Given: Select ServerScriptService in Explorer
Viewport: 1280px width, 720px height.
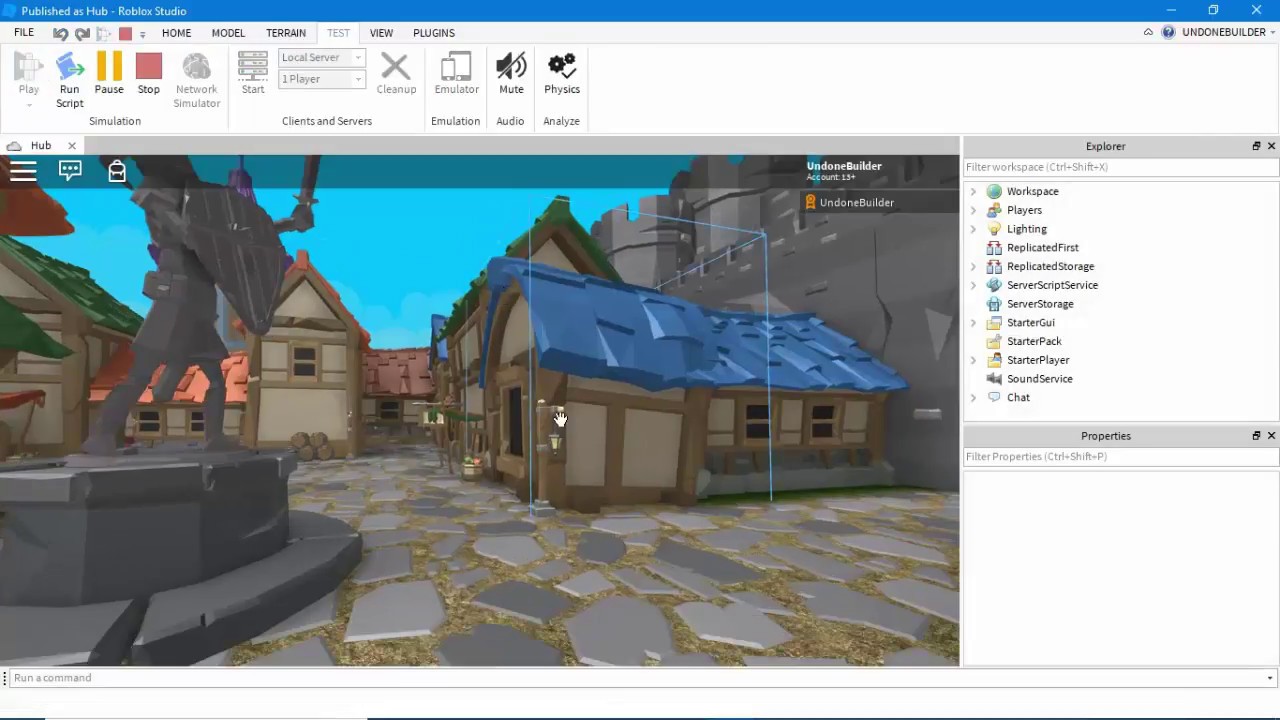Looking at the screenshot, I should point(1052,285).
